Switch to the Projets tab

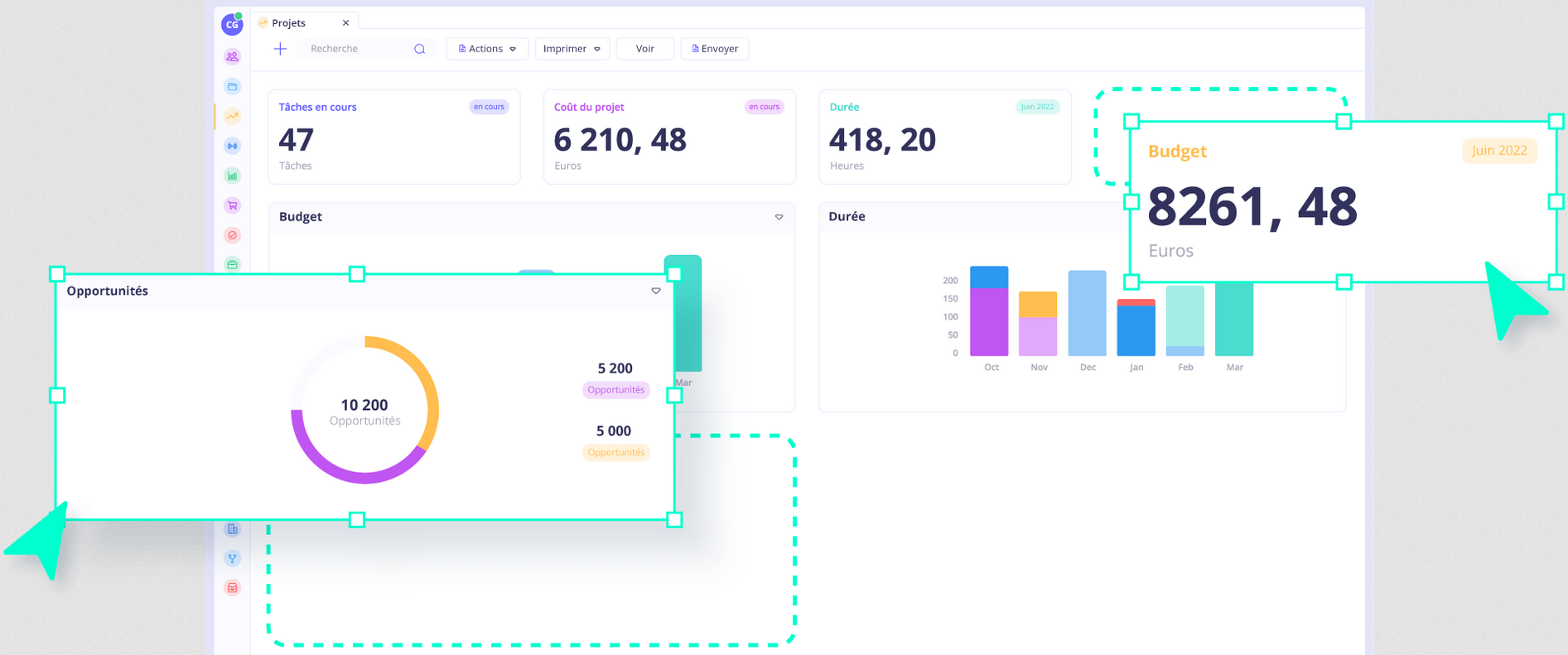[x=290, y=23]
